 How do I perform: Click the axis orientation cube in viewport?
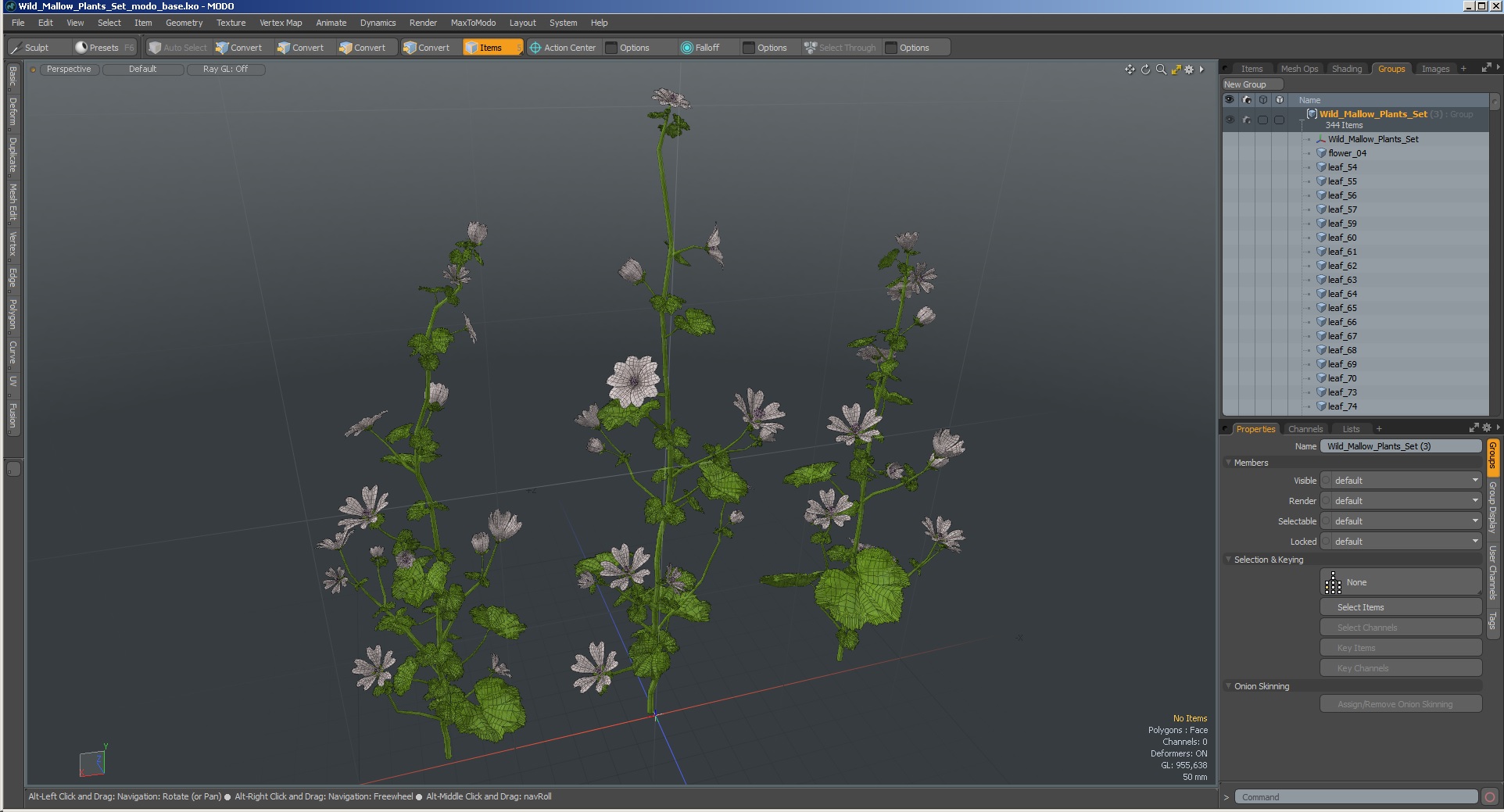[x=92, y=763]
